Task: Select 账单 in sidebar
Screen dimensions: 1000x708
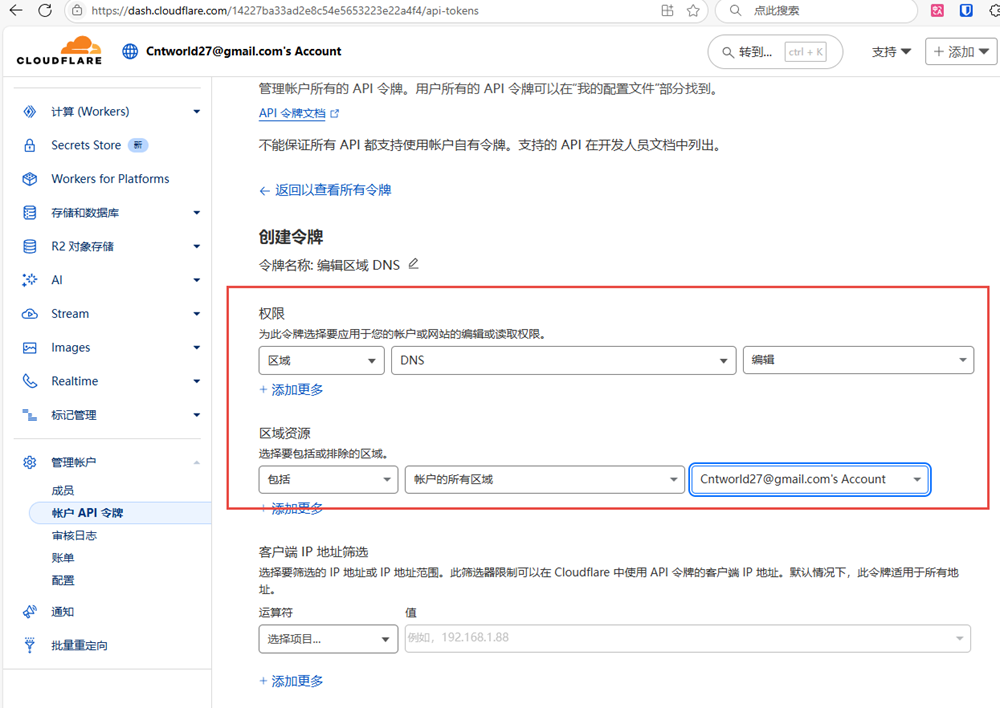Action: (x=62, y=558)
